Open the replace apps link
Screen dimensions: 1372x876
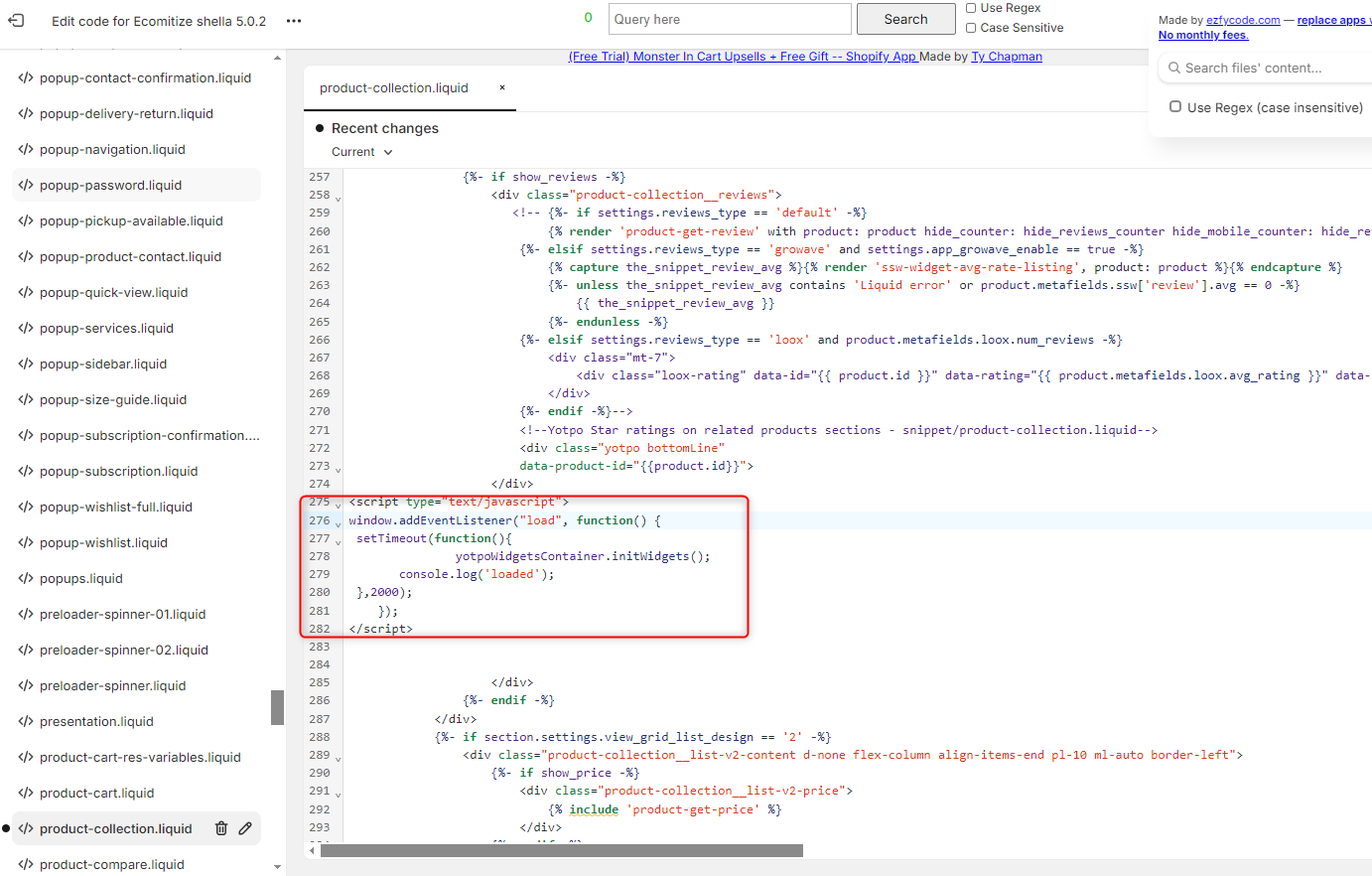pos(1333,20)
